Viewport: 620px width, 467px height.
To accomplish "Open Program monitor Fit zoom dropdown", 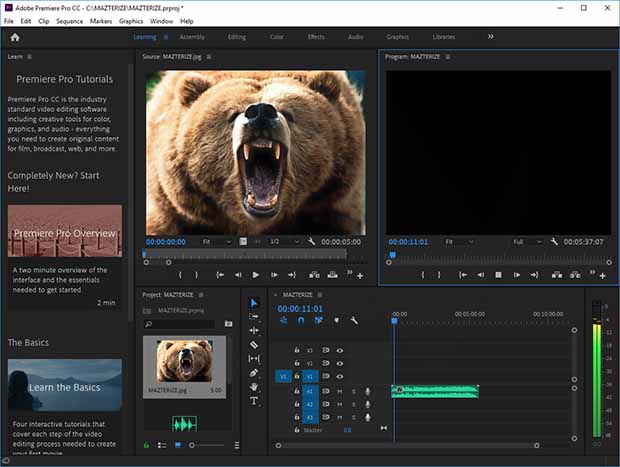I will [459, 242].
